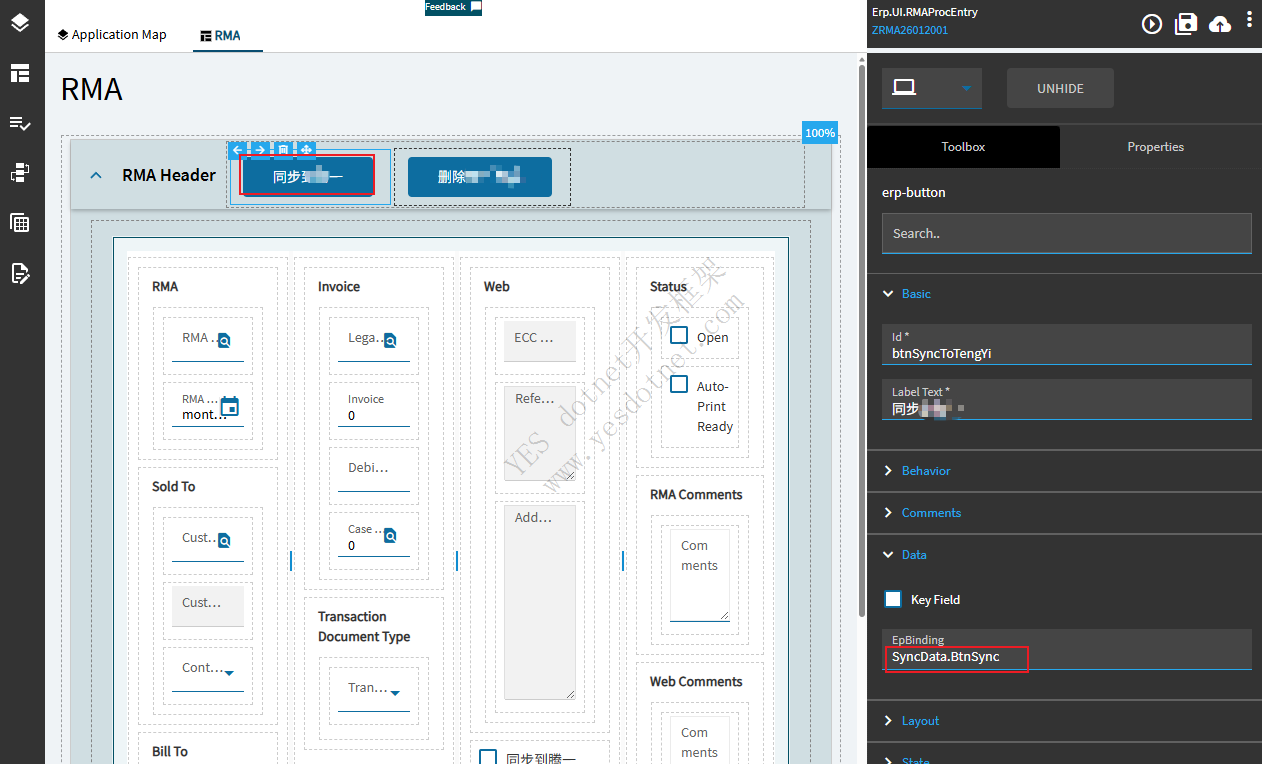Open the device type dropdown
1262x764 pixels.
(x=931, y=88)
